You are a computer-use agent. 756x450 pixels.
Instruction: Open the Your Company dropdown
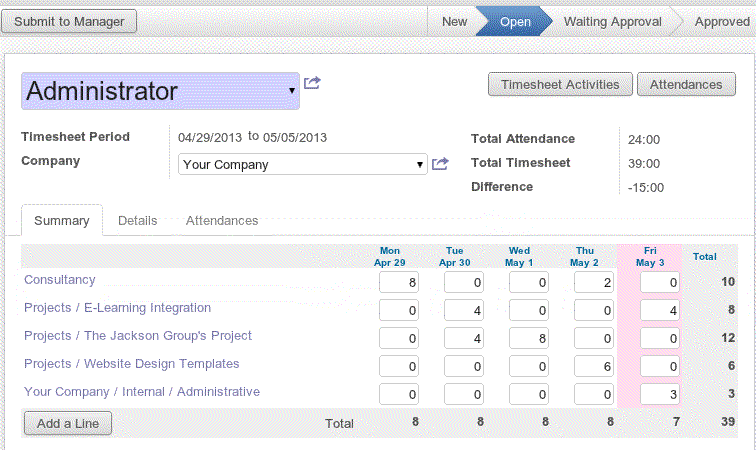[x=420, y=165]
